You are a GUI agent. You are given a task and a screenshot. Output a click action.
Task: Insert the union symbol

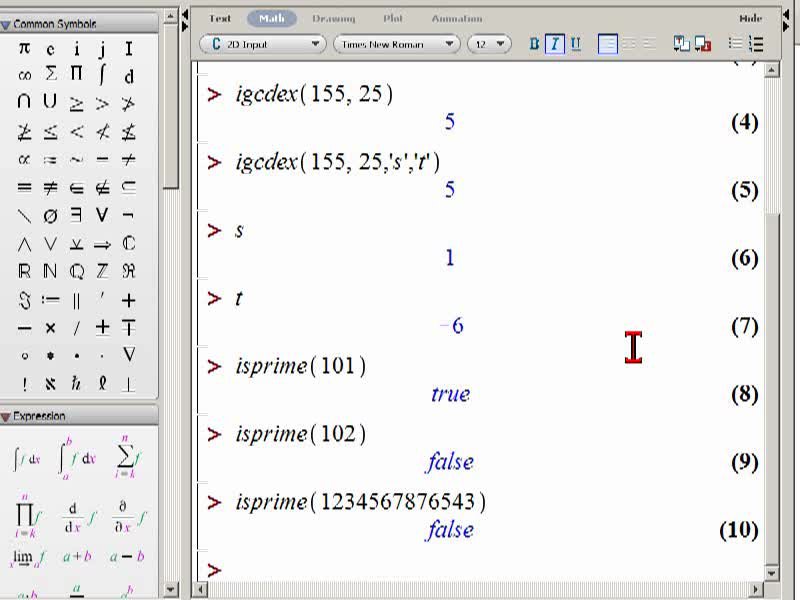point(50,102)
